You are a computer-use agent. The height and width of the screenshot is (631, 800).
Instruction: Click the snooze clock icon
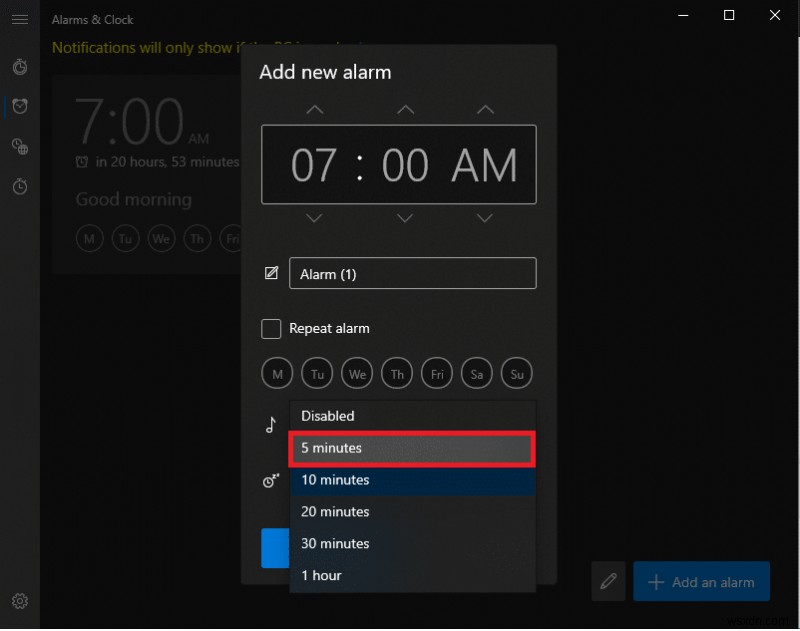[269, 481]
